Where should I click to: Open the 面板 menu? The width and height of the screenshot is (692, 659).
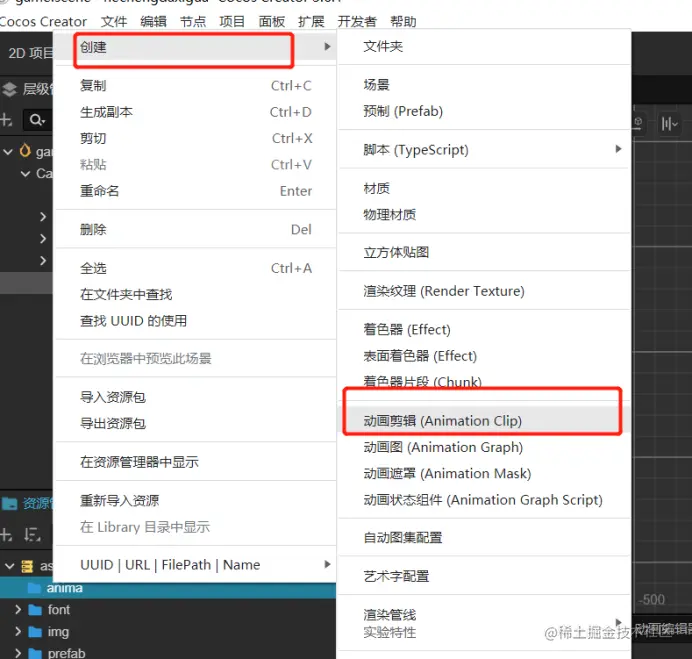click(x=271, y=21)
